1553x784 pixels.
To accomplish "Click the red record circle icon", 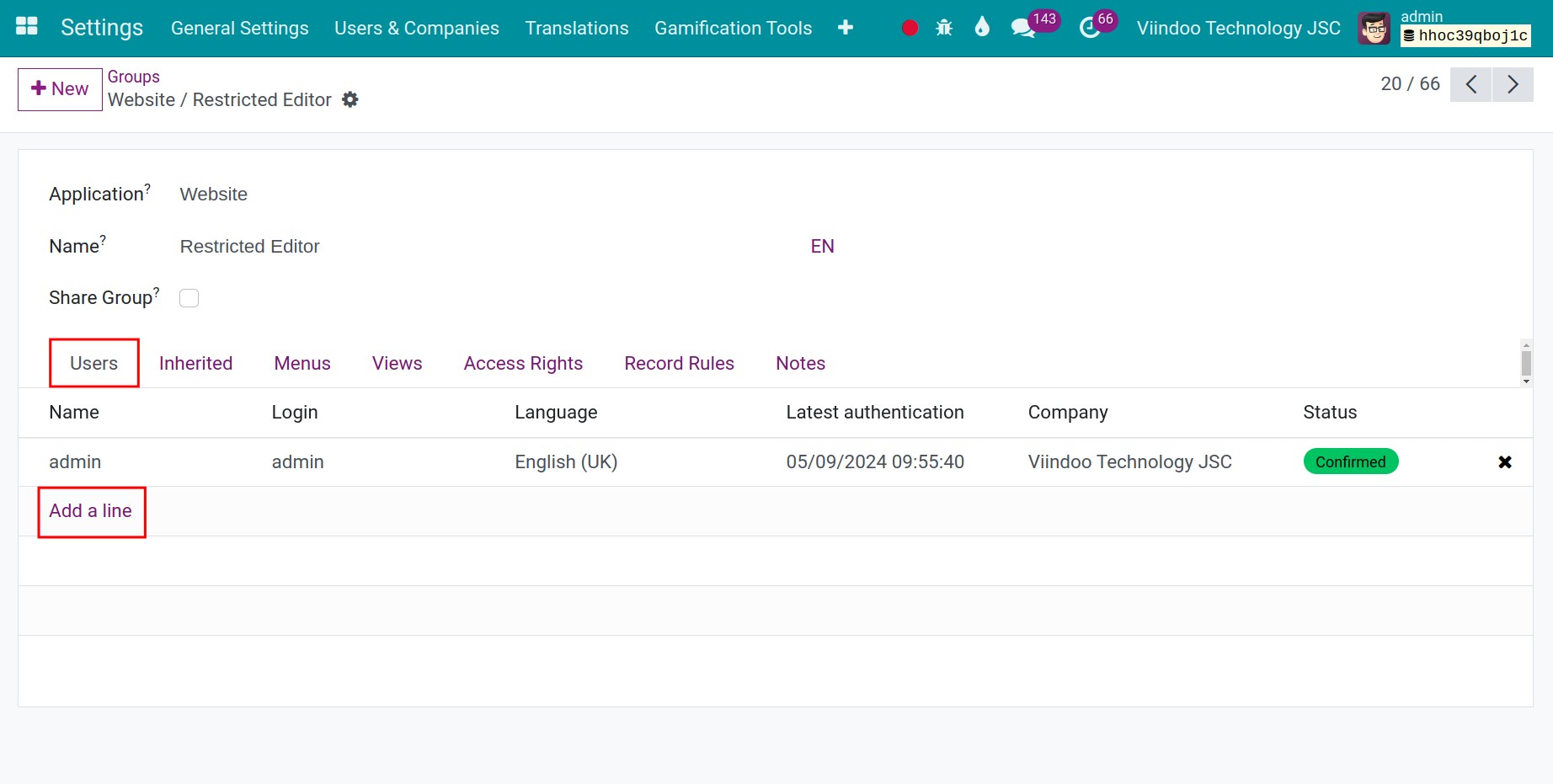I will click(x=910, y=28).
